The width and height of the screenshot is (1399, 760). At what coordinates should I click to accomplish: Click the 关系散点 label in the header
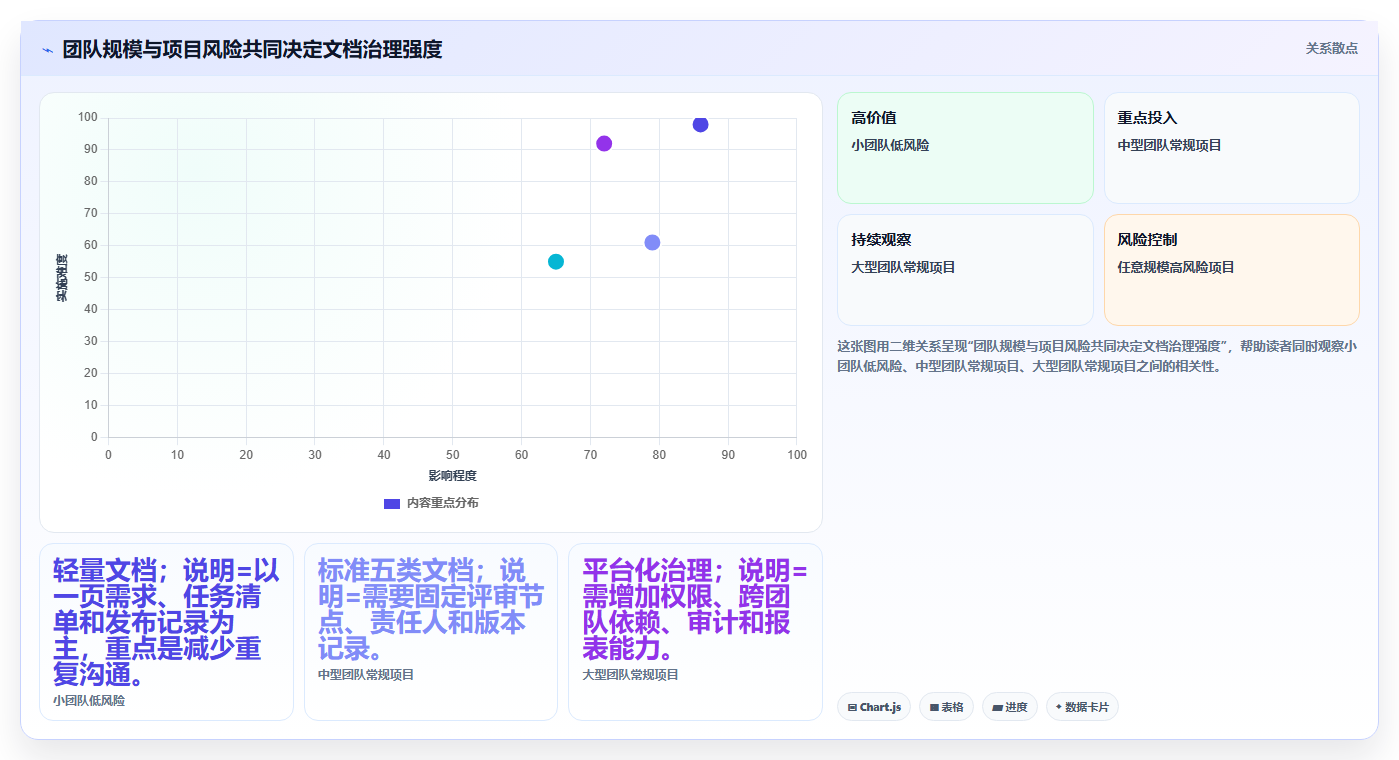pos(1332,48)
